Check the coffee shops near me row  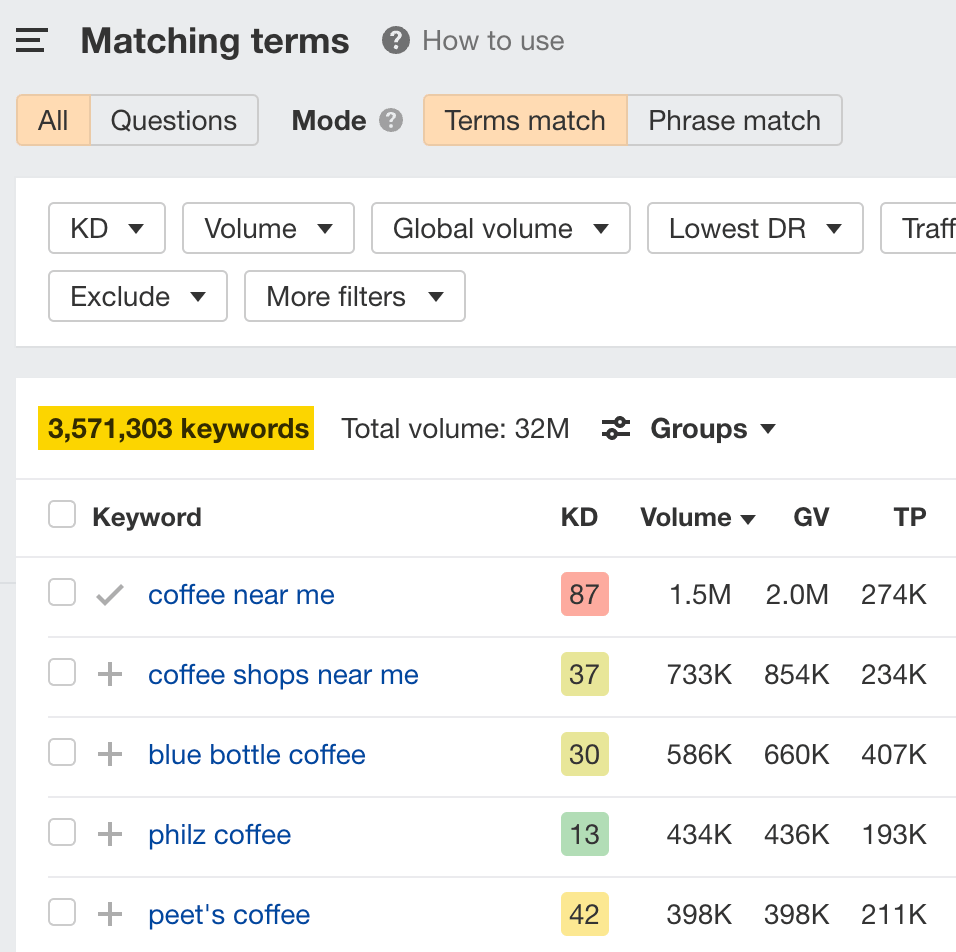(x=62, y=672)
